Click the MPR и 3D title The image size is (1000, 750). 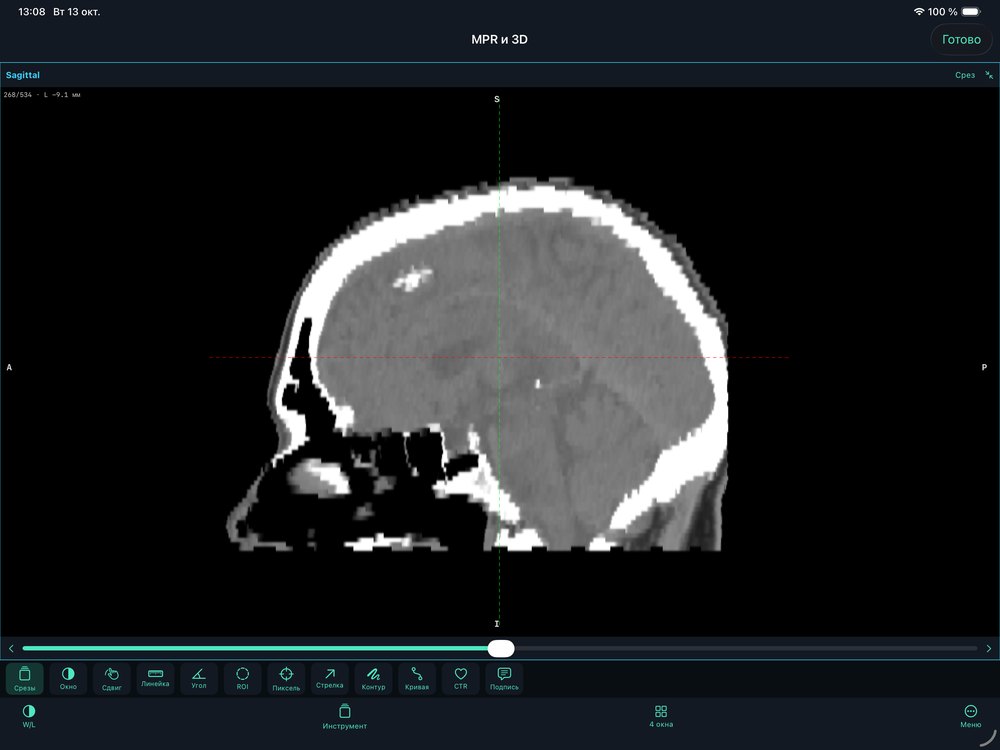(499, 40)
